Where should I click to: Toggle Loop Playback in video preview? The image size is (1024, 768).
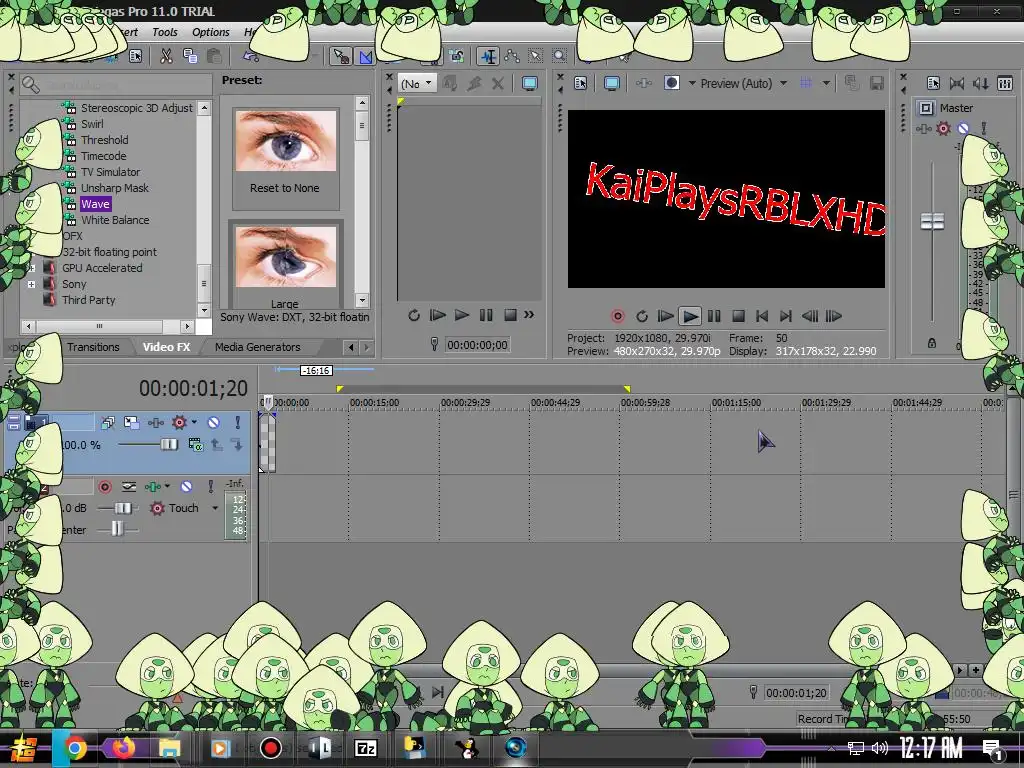click(642, 316)
